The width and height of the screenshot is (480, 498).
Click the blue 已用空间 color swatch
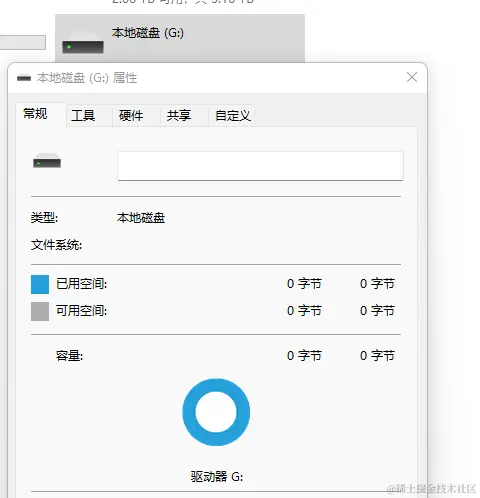pyautogui.click(x=40, y=284)
